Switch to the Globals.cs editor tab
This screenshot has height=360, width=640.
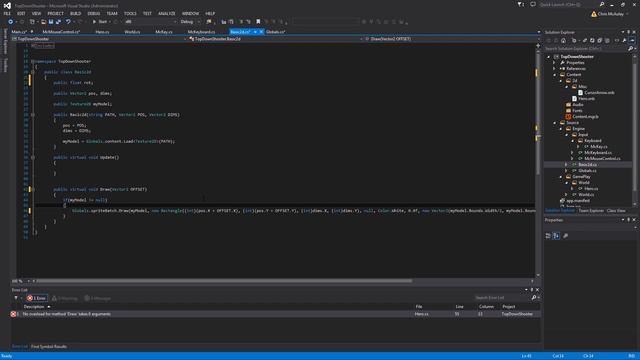click(x=276, y=32)
